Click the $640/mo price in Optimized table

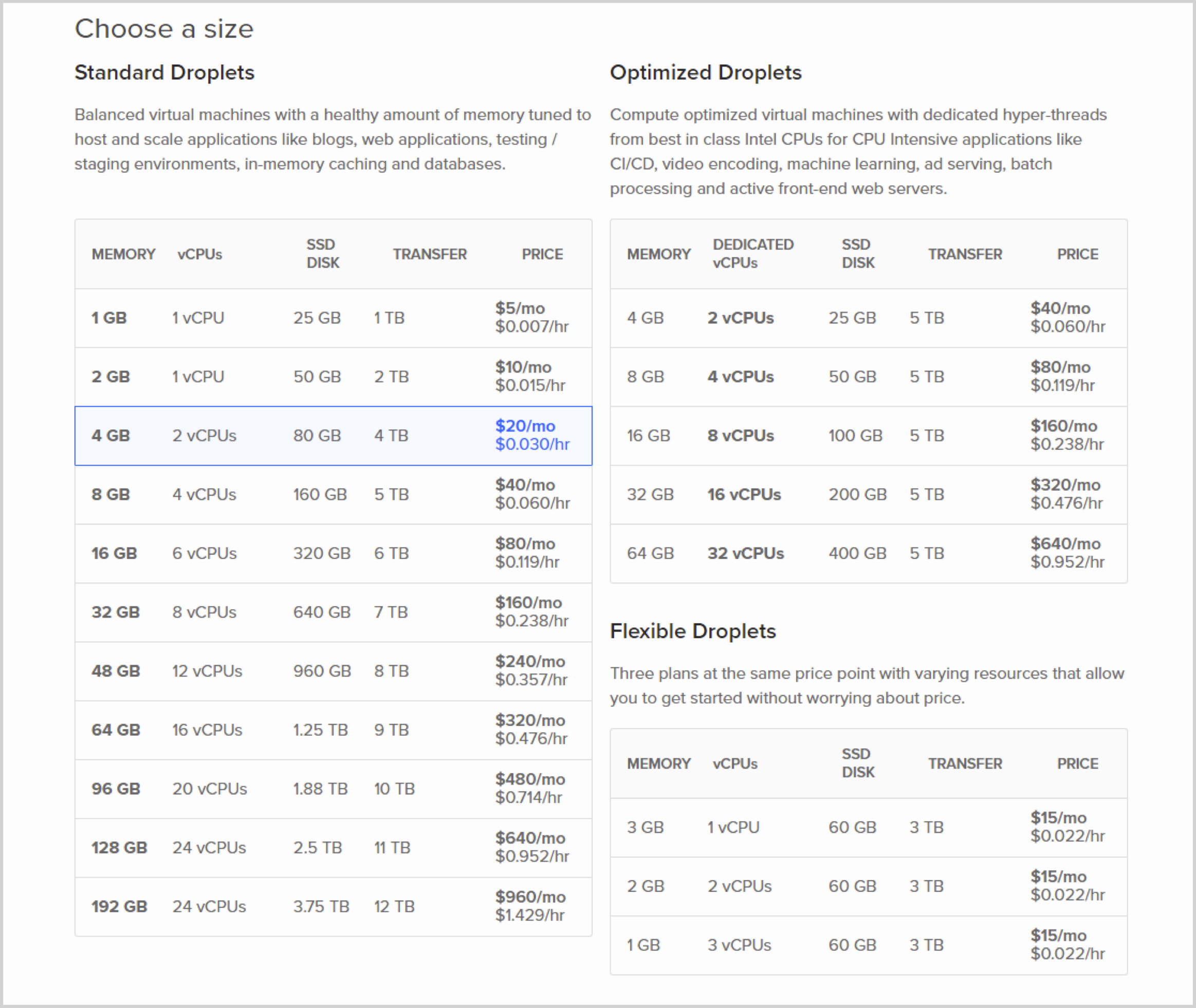(x=1065, y=544)
